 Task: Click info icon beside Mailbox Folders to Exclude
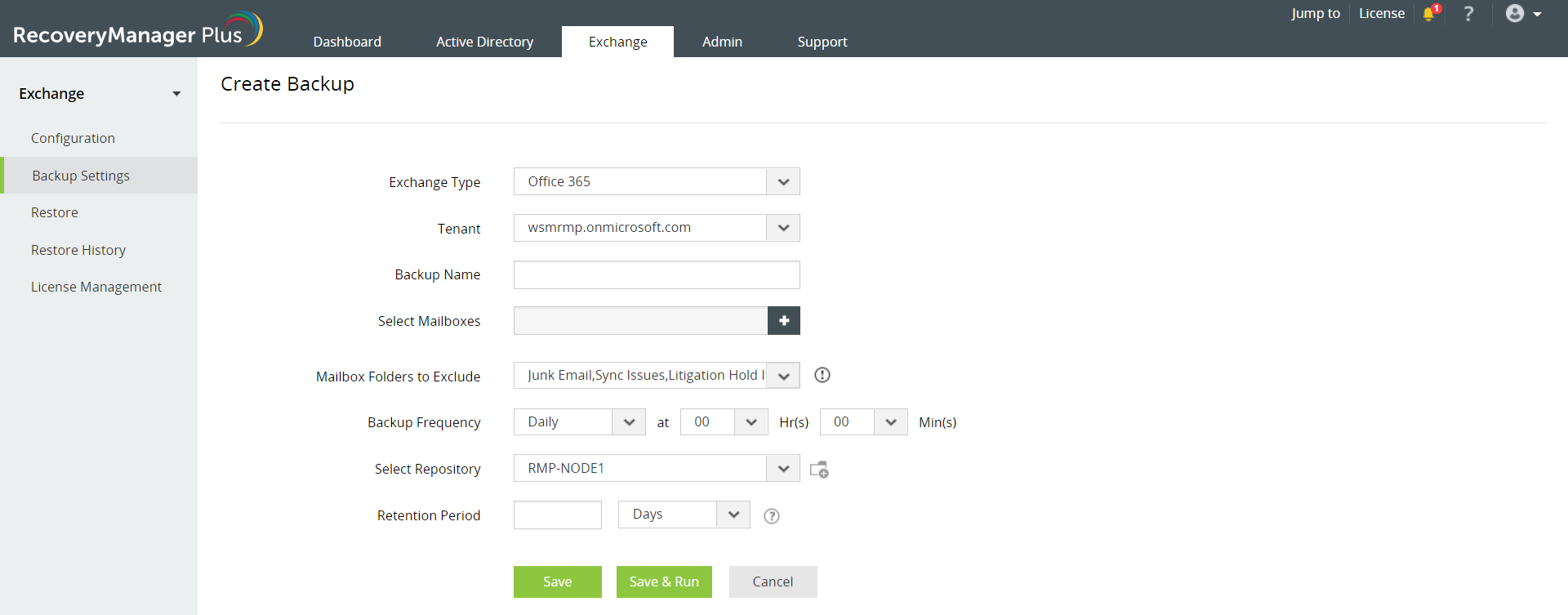click(822, 375)
